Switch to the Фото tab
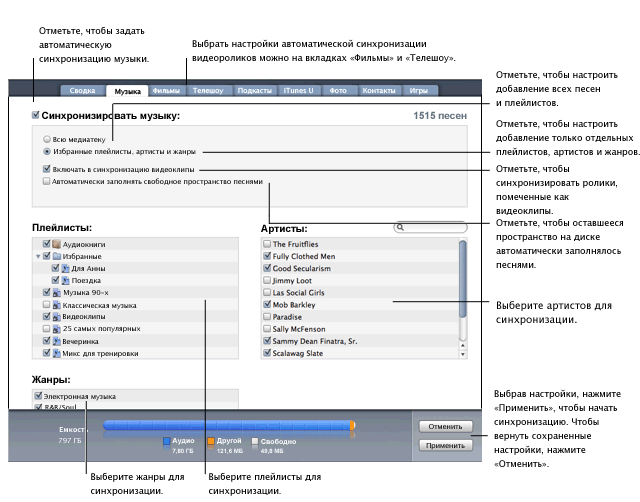This screenshot has height=502, width=640. click(x=338, y=91)
